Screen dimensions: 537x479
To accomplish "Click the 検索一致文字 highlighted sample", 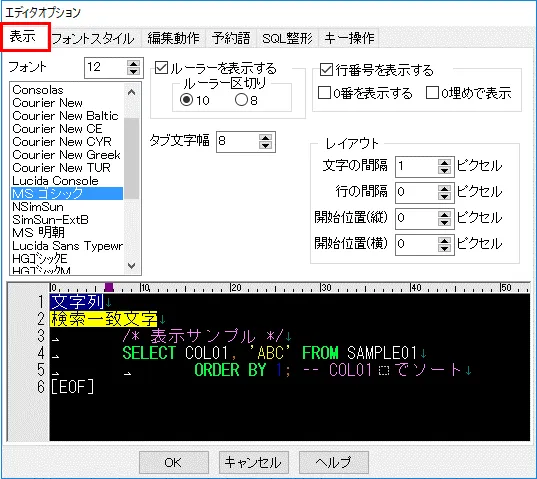I will click(x=104, y=319).
